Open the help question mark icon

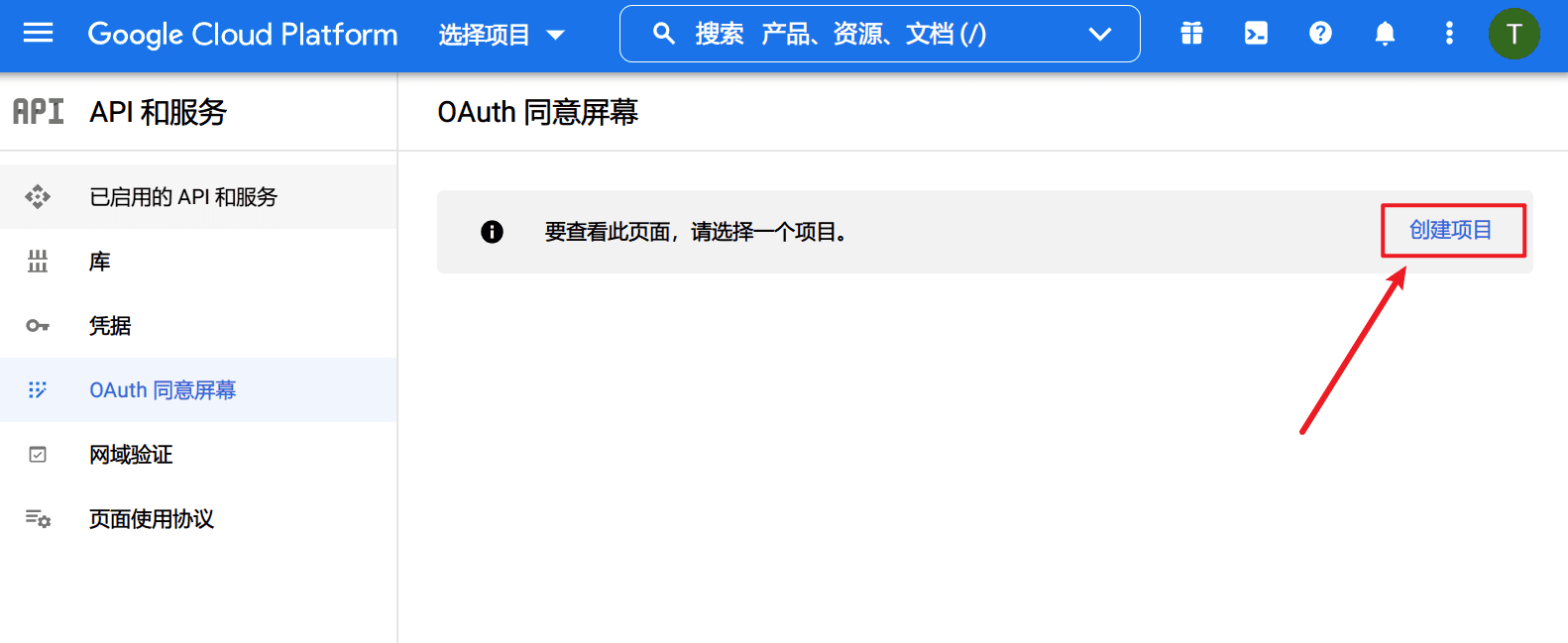click(1320, 34)
